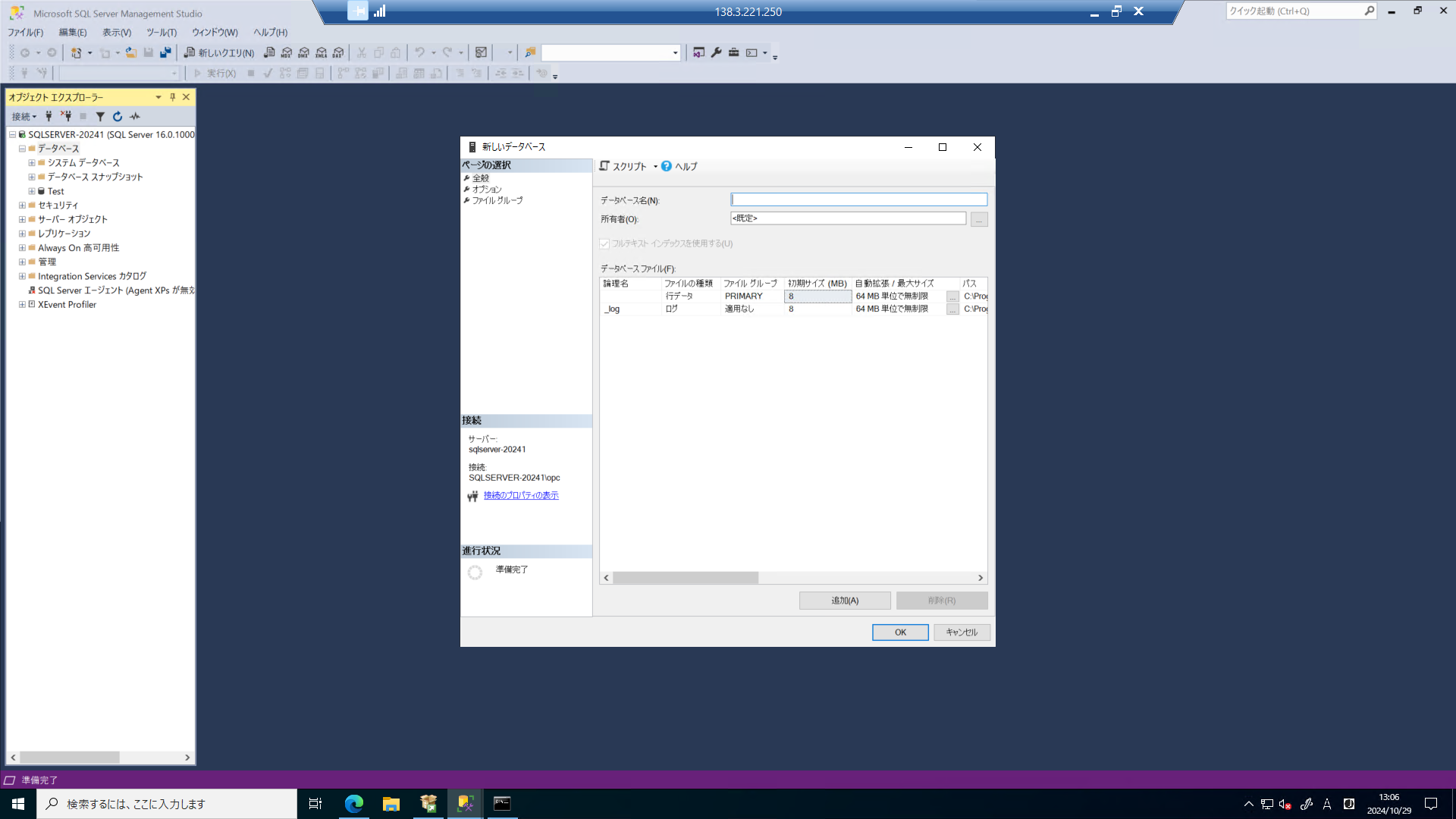The width and height of the screenshot is (1456, 819).
Task: Click the Cut icon in toolbar
Action: click(361, 52)
